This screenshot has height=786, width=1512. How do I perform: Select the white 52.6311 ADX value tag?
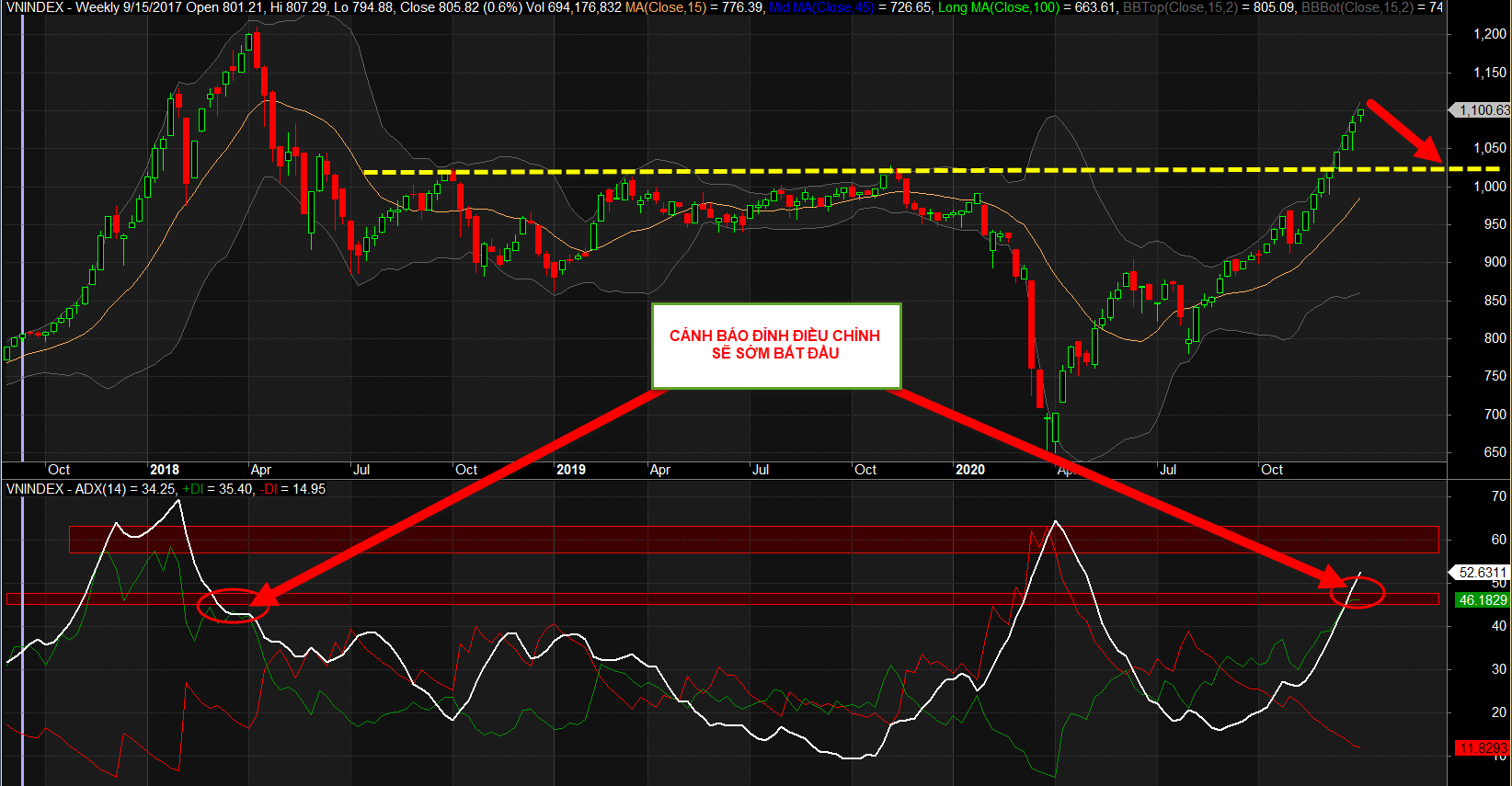point(1480,573)
